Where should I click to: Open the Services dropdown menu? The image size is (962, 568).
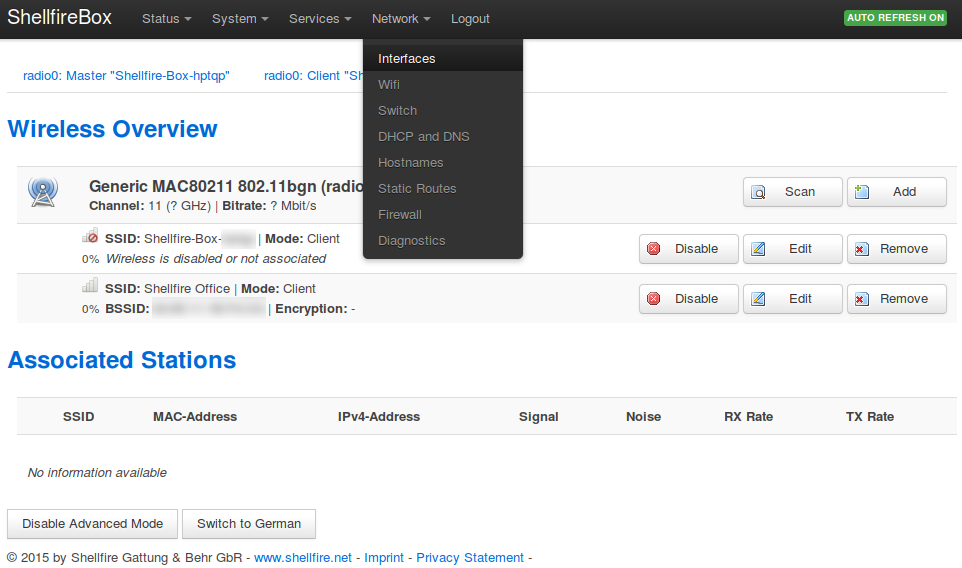[320, 18]
